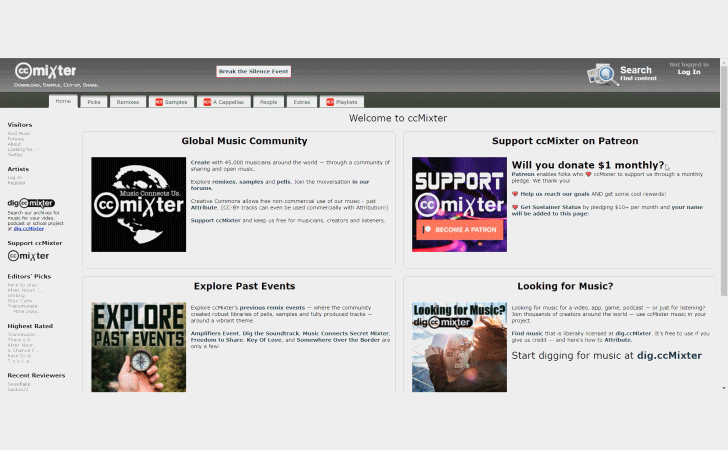Click the Break the Silence Event button
This screenshot has height=450, width=728.
254,72
